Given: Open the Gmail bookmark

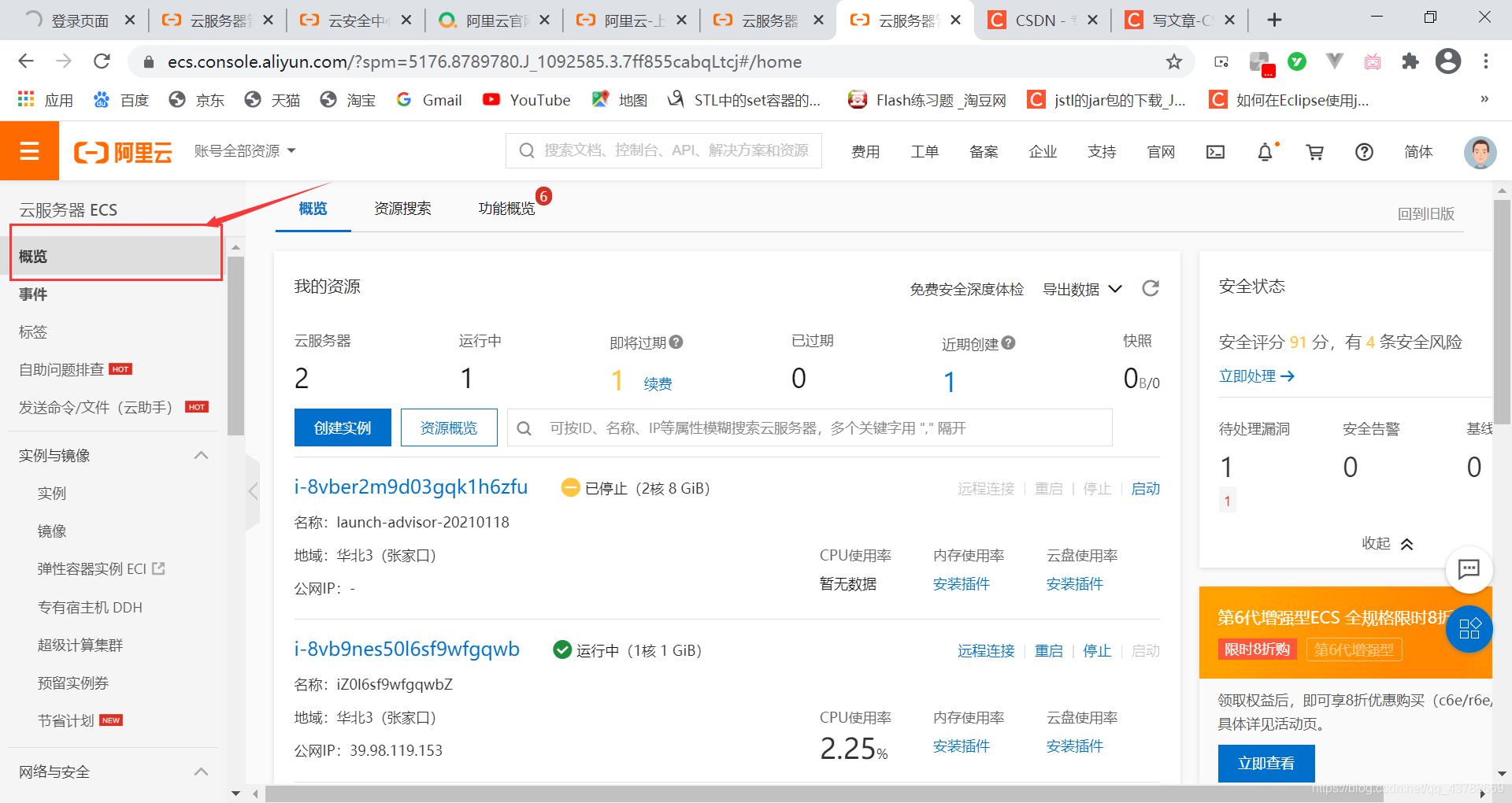Looking at the screenshot, I should coord(429,100).
